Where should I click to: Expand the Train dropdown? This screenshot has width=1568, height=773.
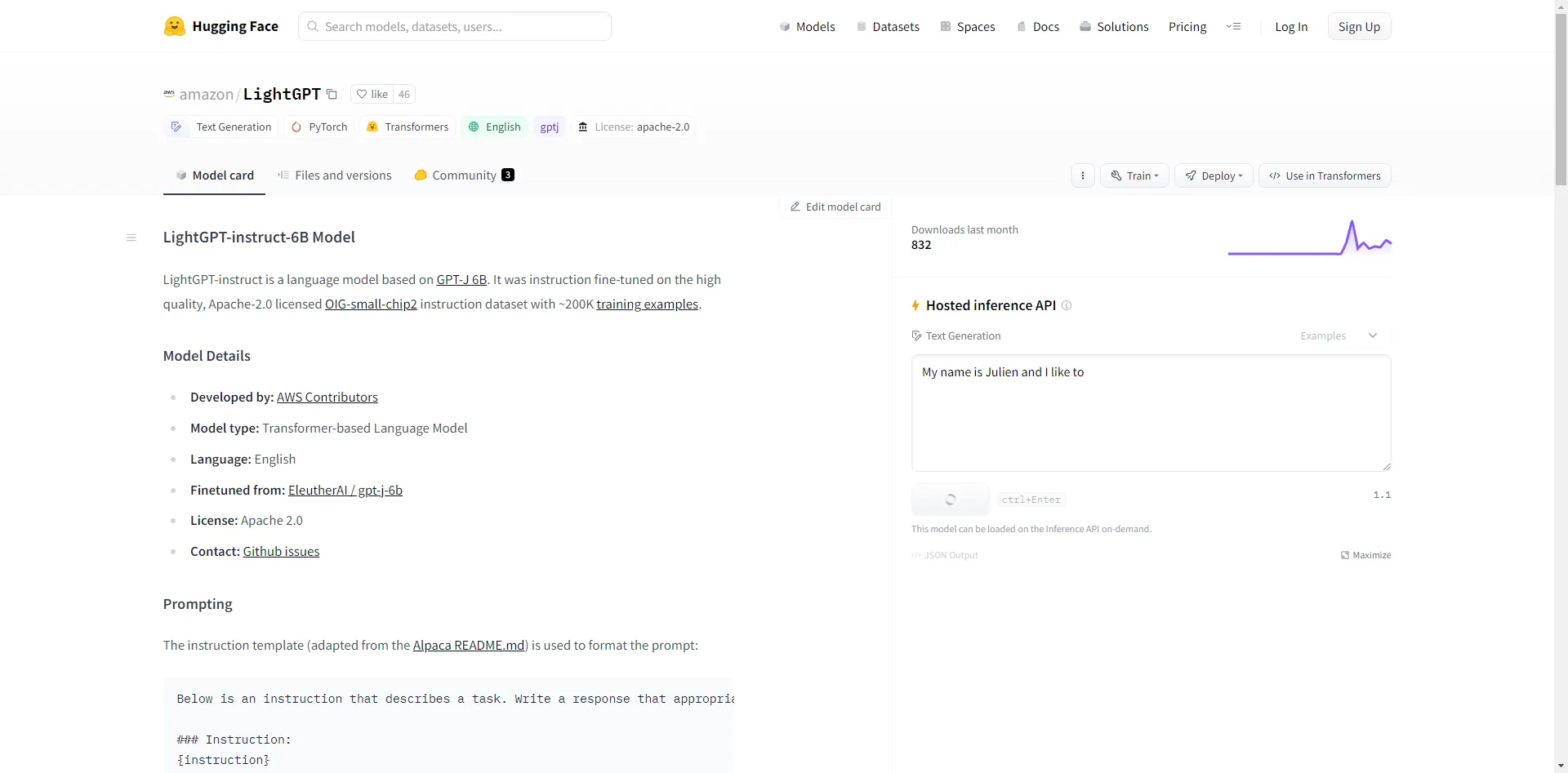pyautogui.click(x=1135, y=175)
